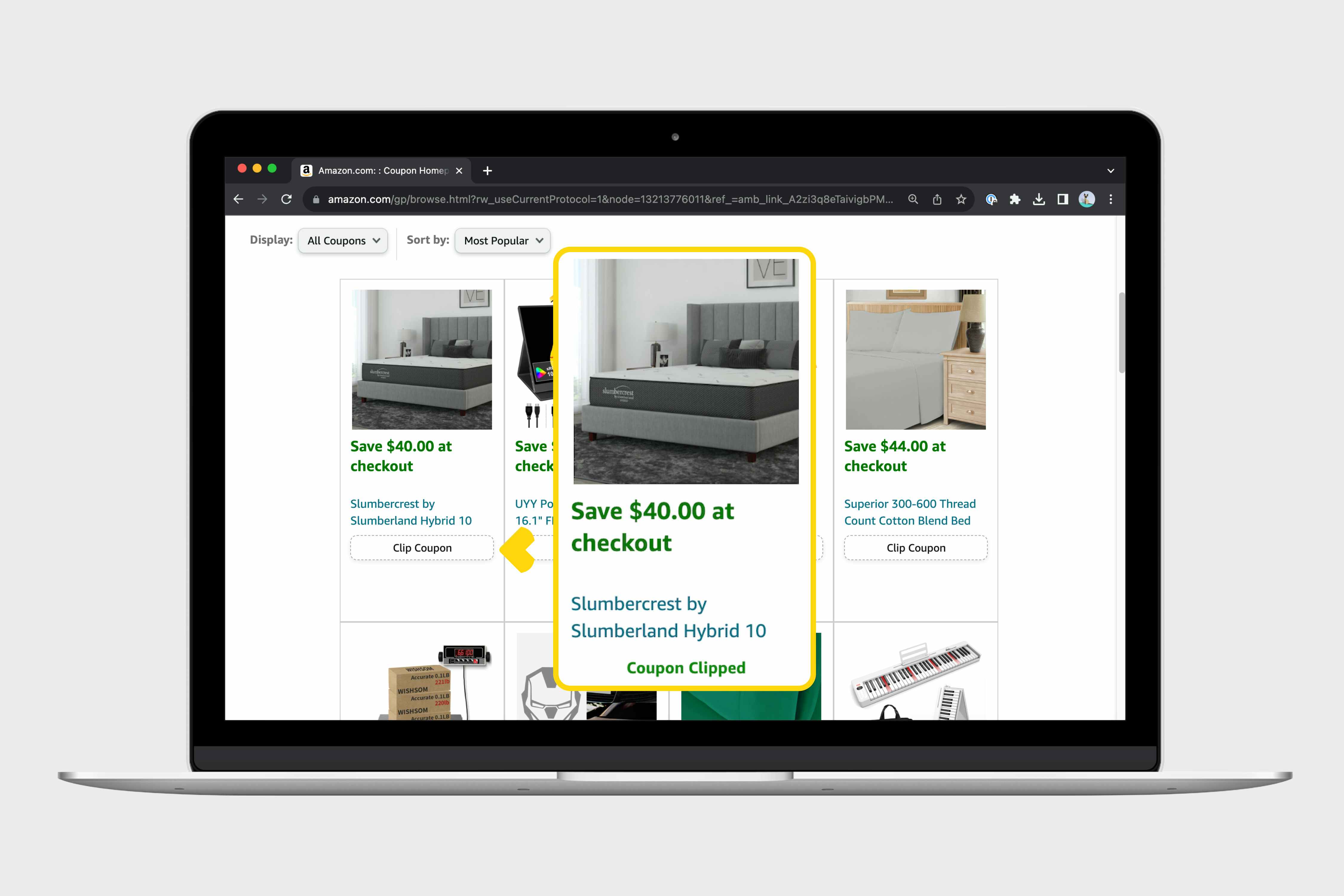Expand the tab search chevron
The image size is (1344, 896).
[x=1111, y=171]
